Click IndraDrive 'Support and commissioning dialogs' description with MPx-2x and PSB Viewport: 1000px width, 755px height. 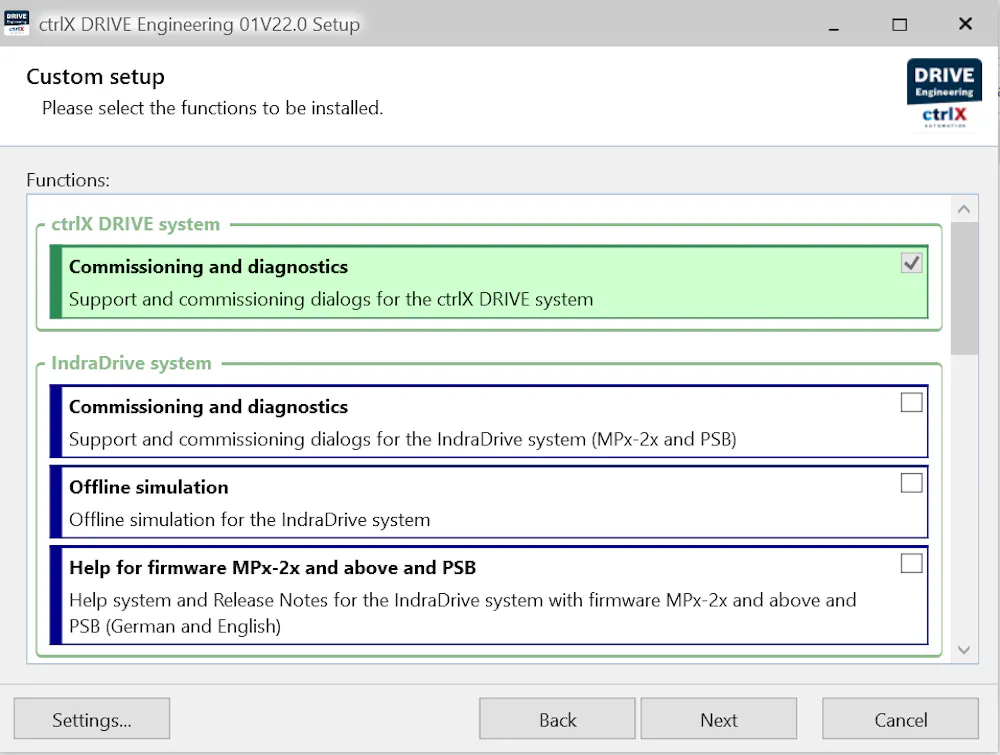pos(402,439)
